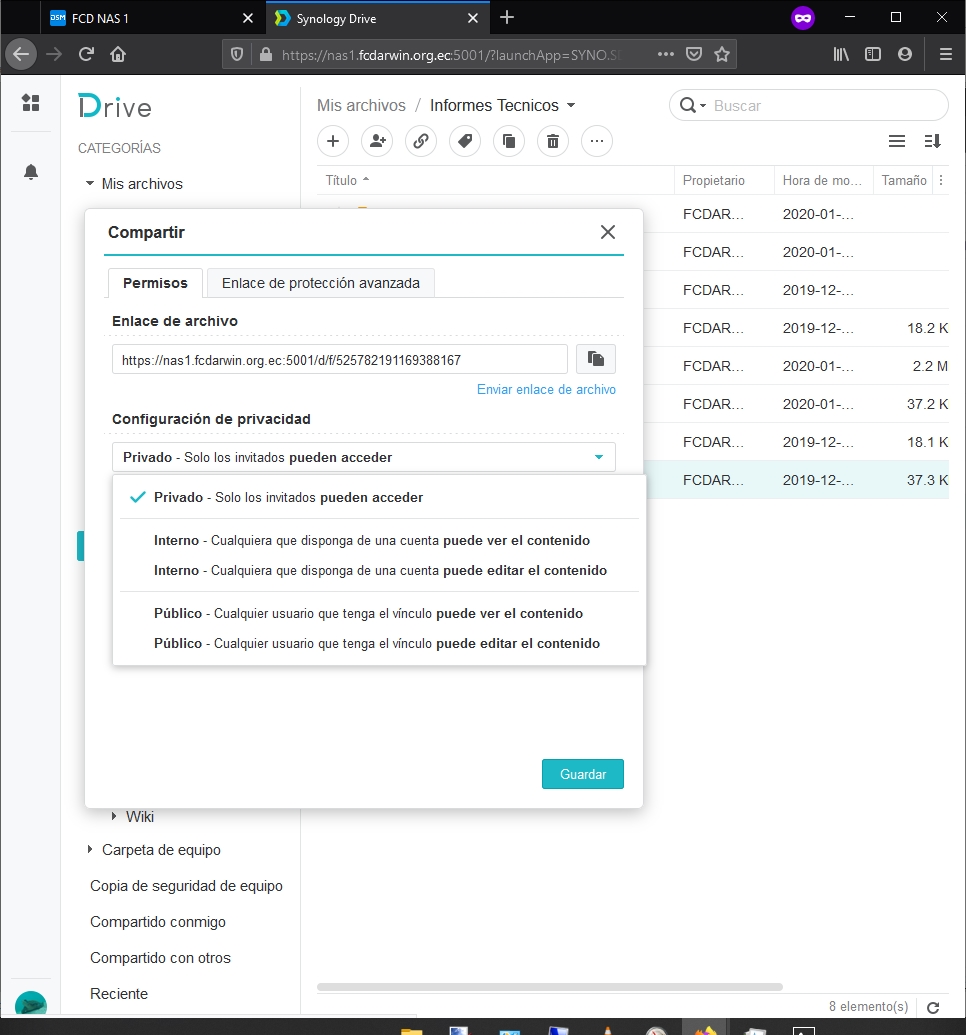
Task: Open the more actions ellipsis button
Action: pos(597,141)
